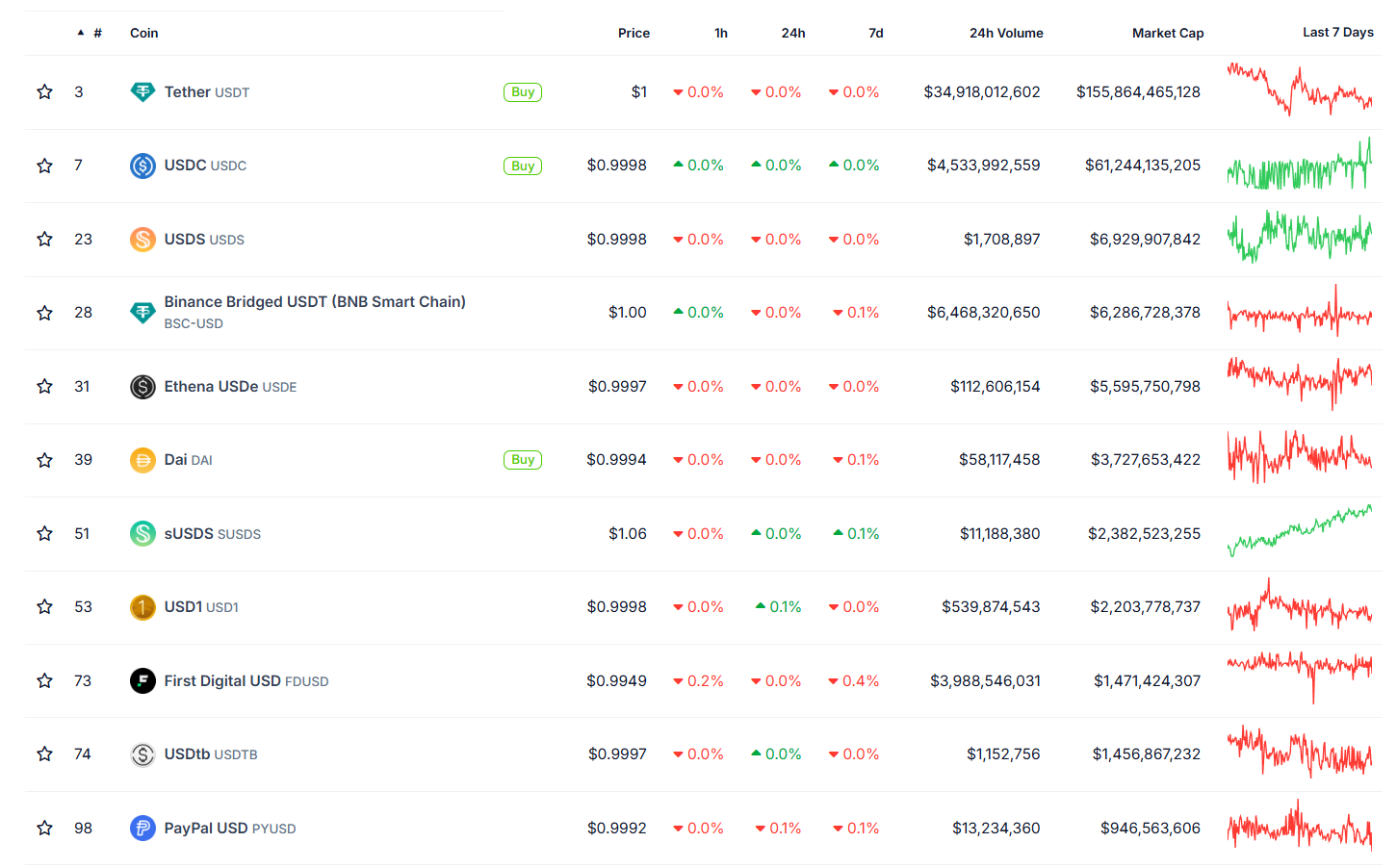Image resolution: width=1397 pixels, height=868 pixels.
Task: Open the Dai coin page link
Action: (x=188, y=460)
